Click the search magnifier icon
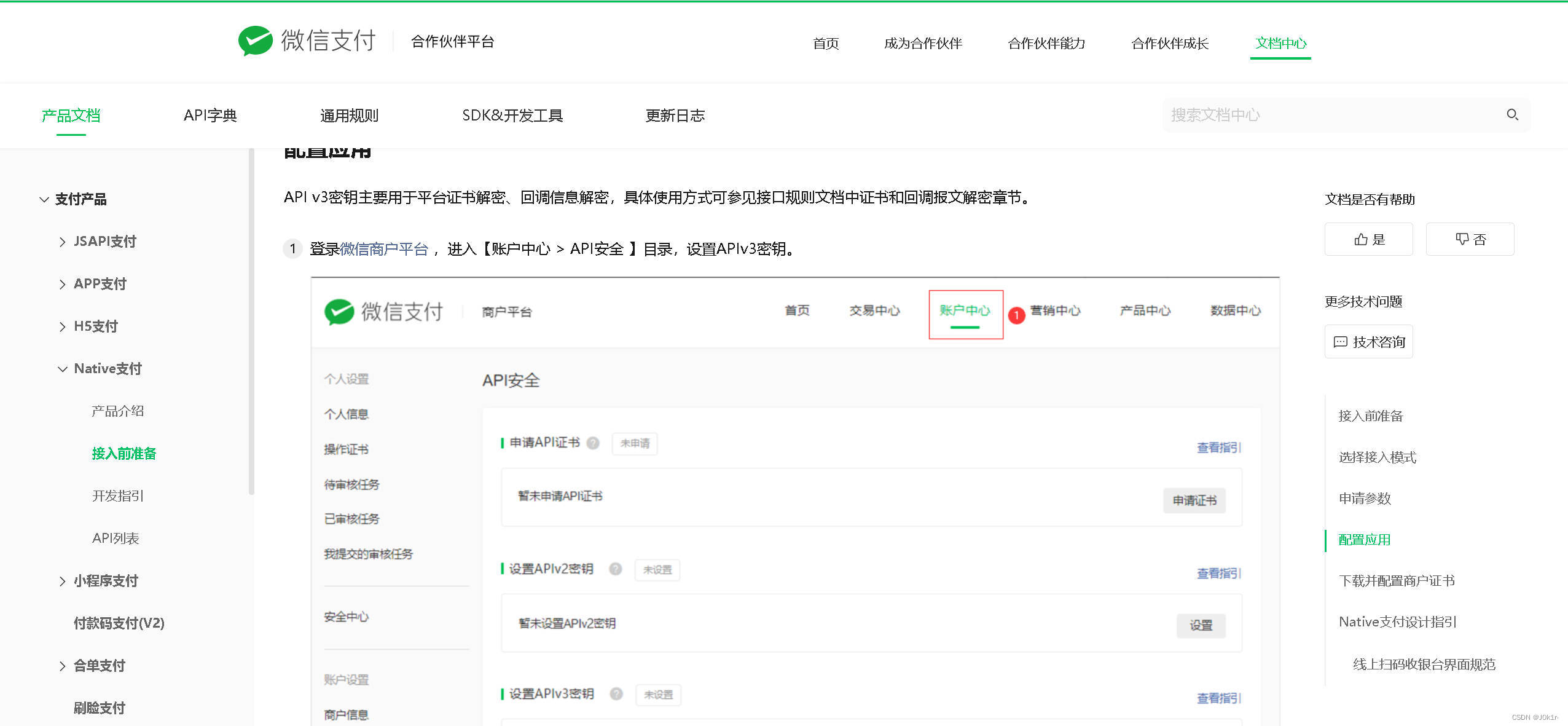This screenshot has width=1568, height=726. pyautogui.click(x=1512, y=114)
